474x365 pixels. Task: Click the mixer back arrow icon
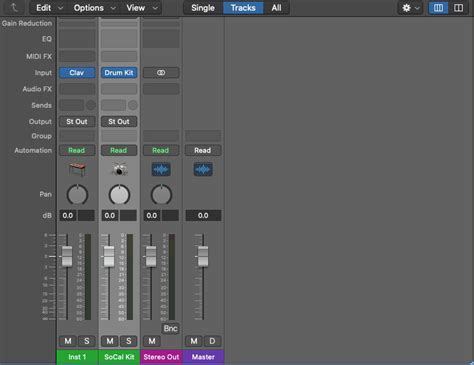click(x=14, y=7)
